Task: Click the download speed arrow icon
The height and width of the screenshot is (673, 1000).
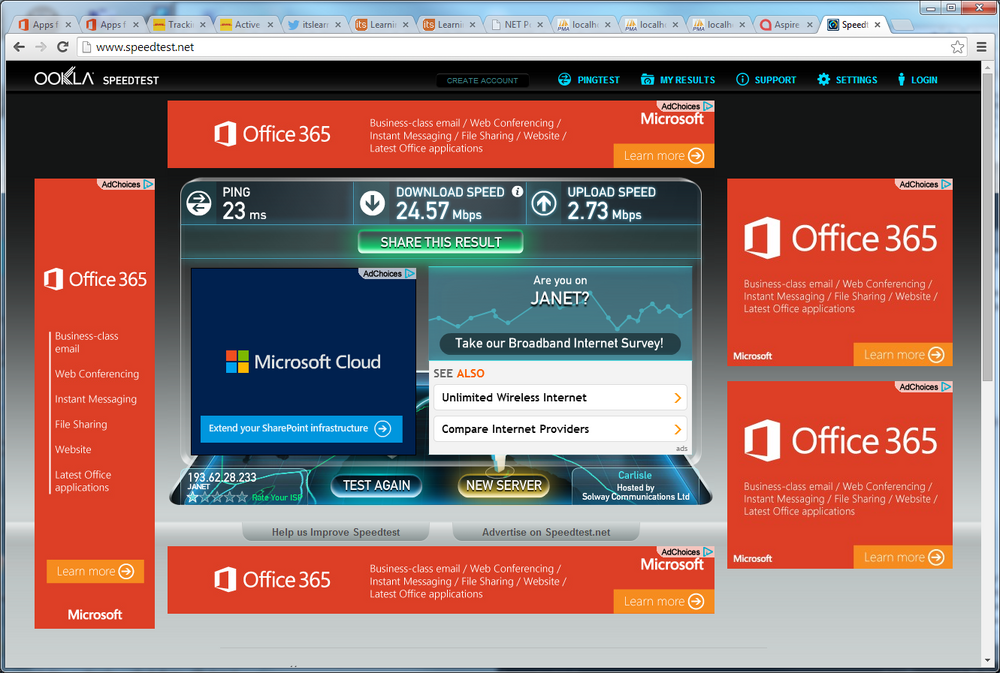Action: pyautogui.click(x=372, y=203)
